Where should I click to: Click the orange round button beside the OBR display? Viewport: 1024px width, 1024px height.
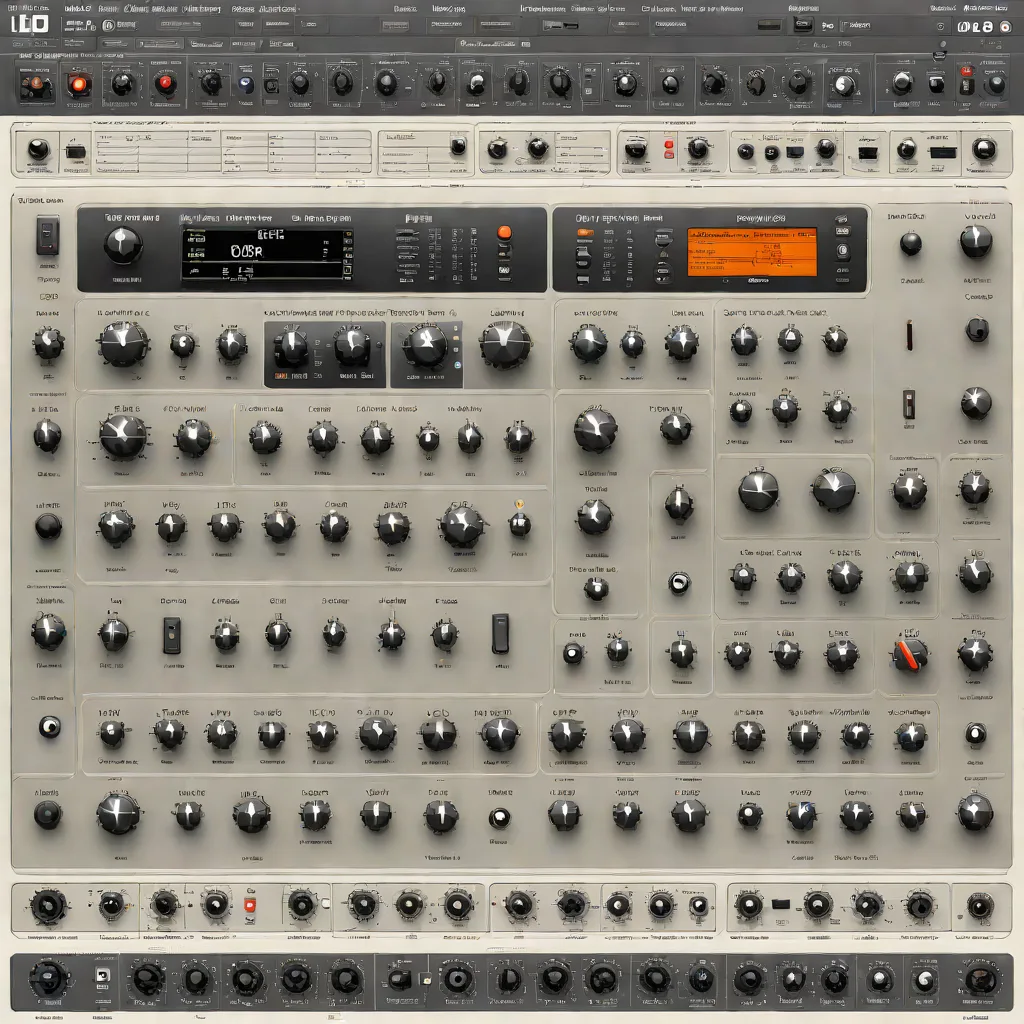coord(504,232)
